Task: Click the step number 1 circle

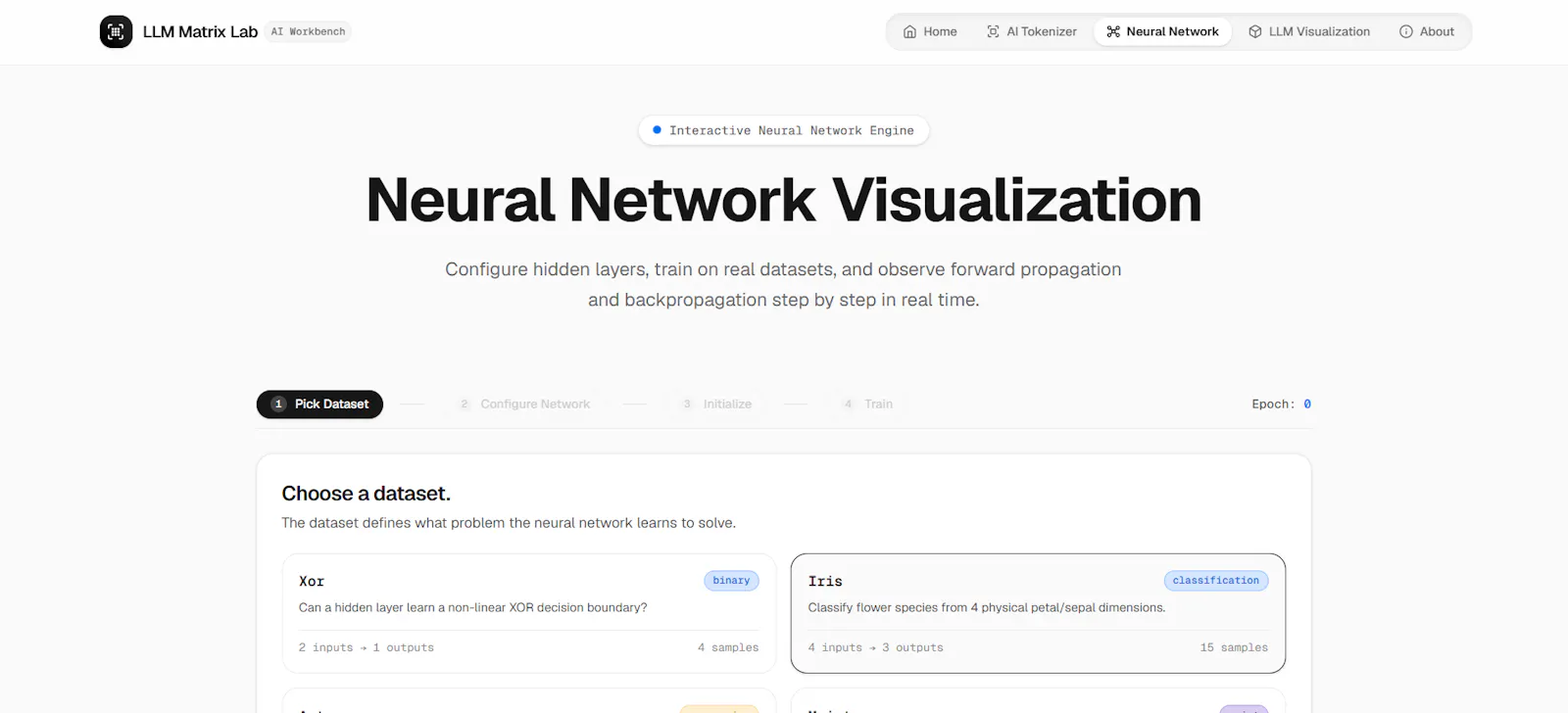Action: coord(278,404)
